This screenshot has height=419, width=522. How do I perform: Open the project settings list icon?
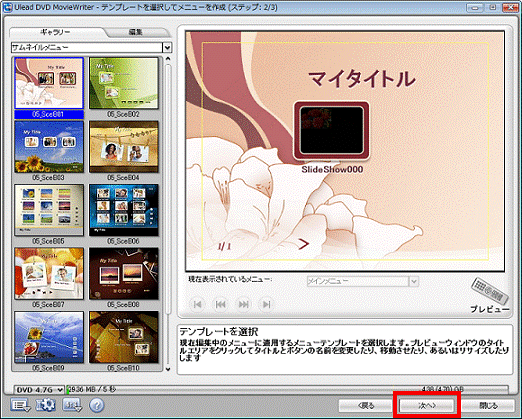[x=21, y=405]
